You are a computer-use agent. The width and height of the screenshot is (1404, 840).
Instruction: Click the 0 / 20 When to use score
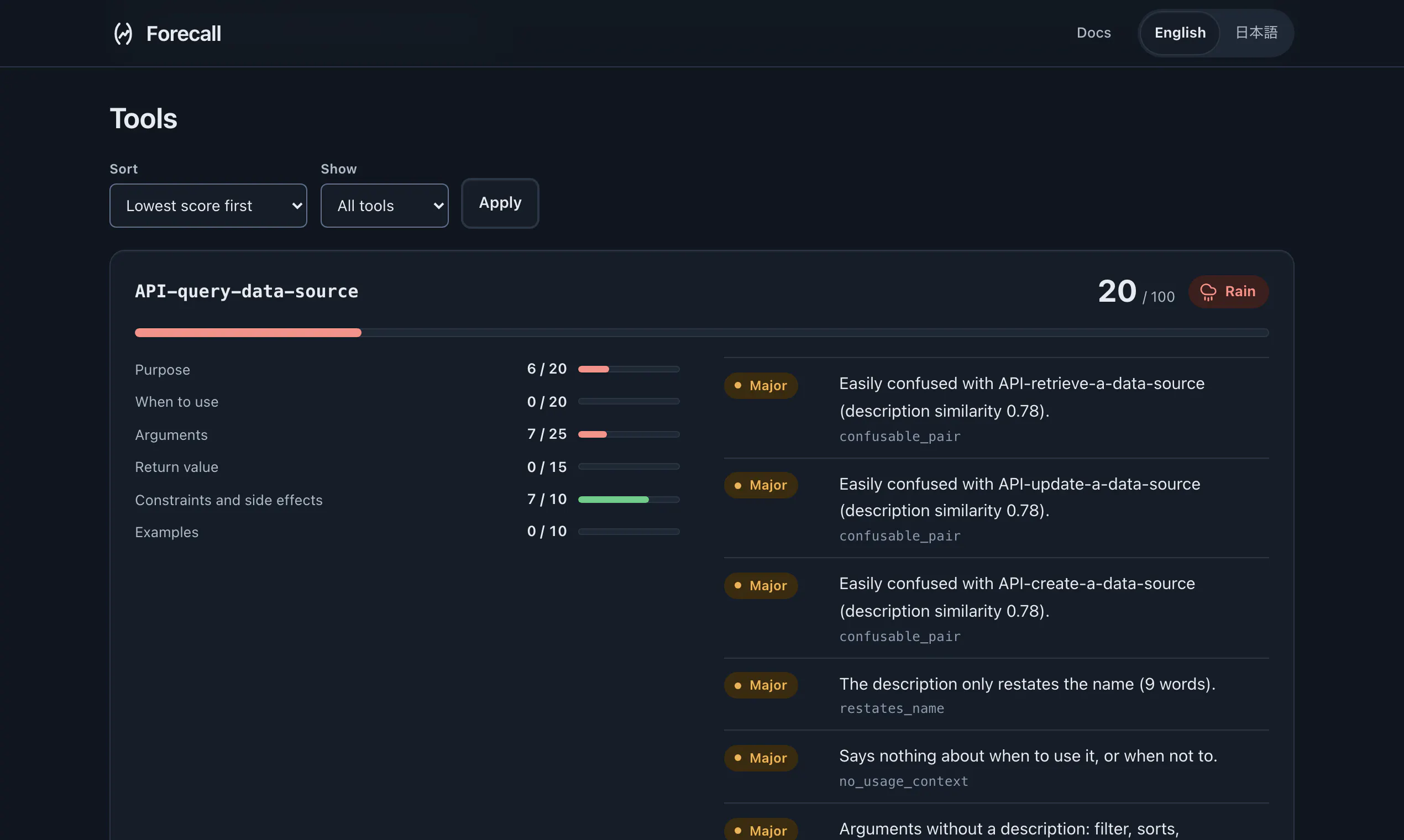[547, 402]
